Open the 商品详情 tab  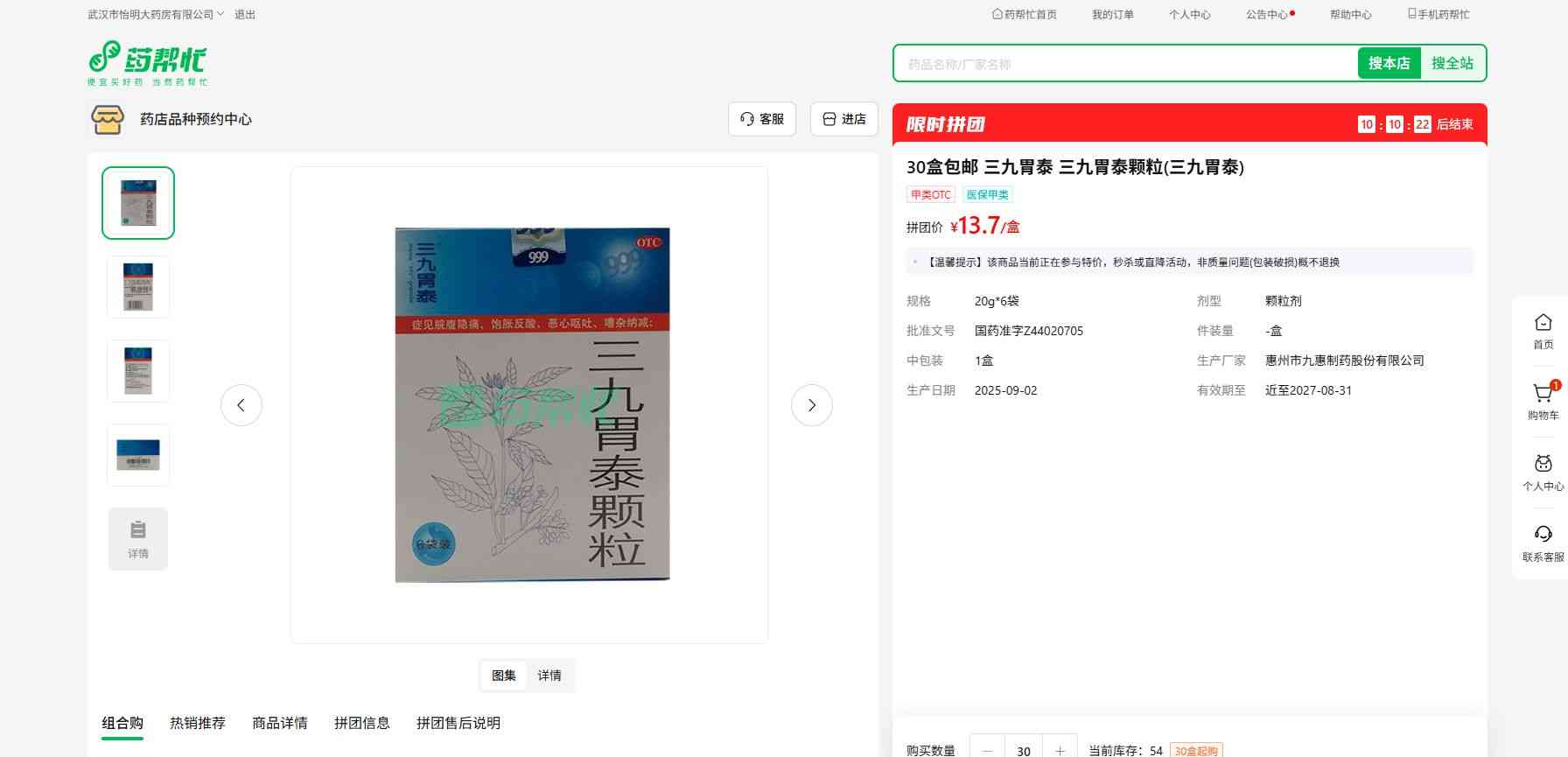coord(280,723)
